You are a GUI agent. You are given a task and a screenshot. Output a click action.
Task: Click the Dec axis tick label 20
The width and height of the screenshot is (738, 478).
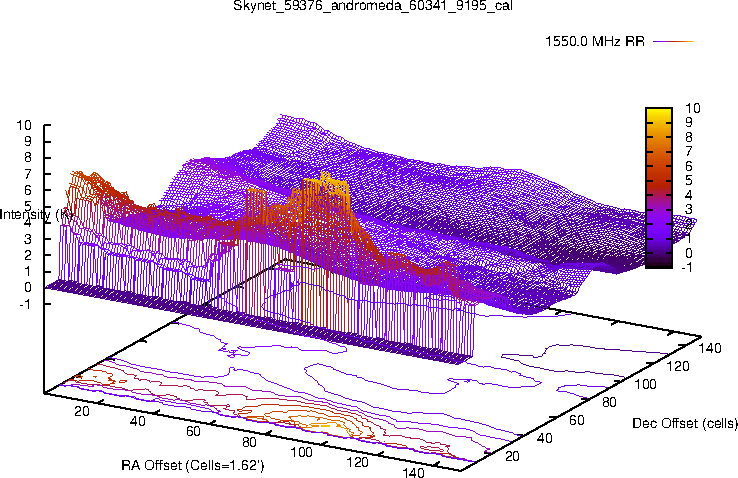coord(512,456)
